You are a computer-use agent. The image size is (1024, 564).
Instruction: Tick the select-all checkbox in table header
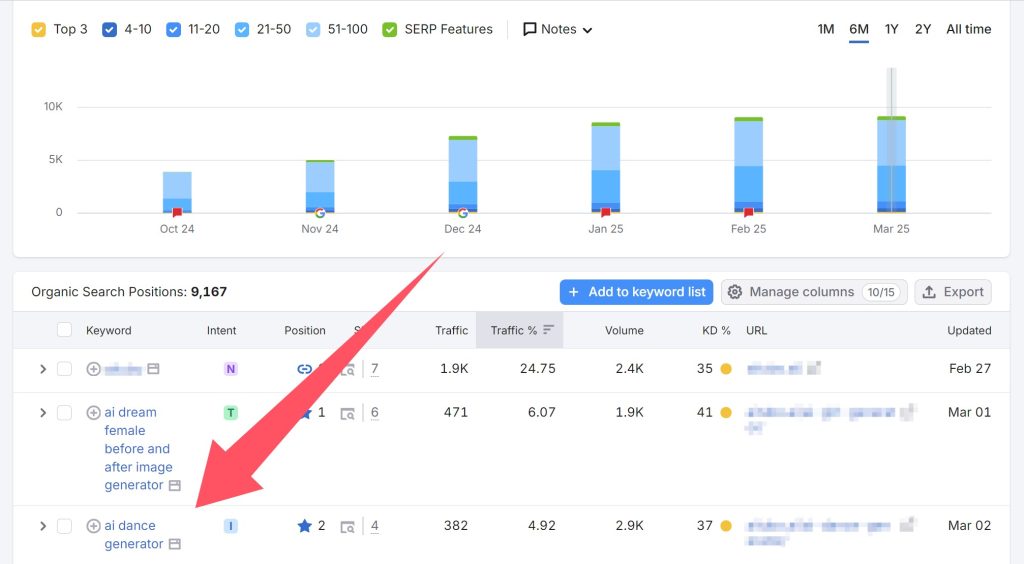64,330
